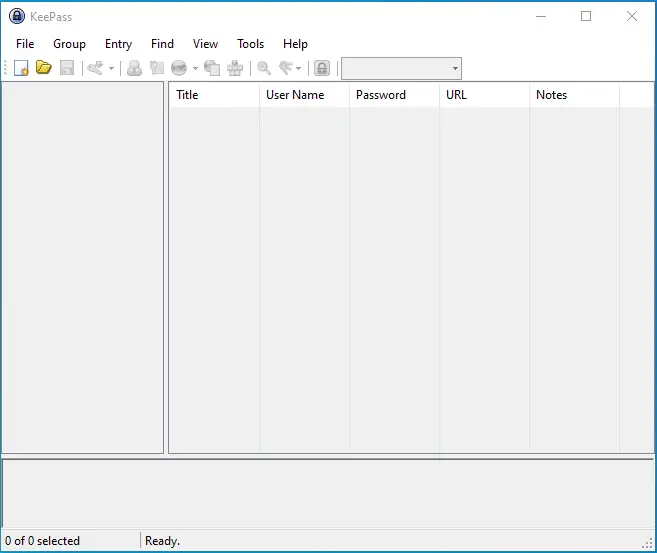The width and height of the screenshot is (657, 553).
Task: Click the empty group tree panel
Action: click(x=83, y=267)
